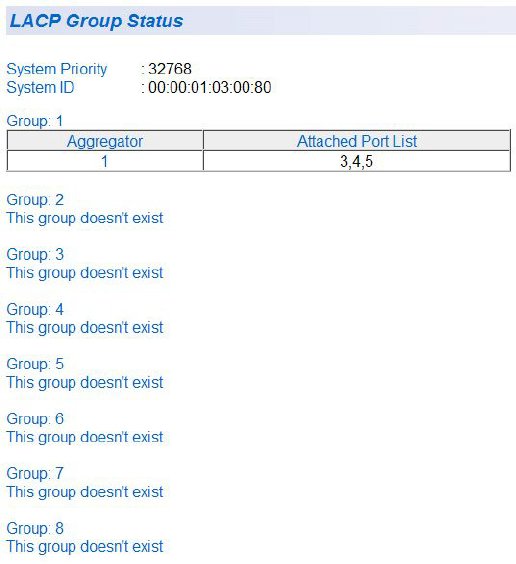Click the Group: 3 label

[x=35, y=254]
